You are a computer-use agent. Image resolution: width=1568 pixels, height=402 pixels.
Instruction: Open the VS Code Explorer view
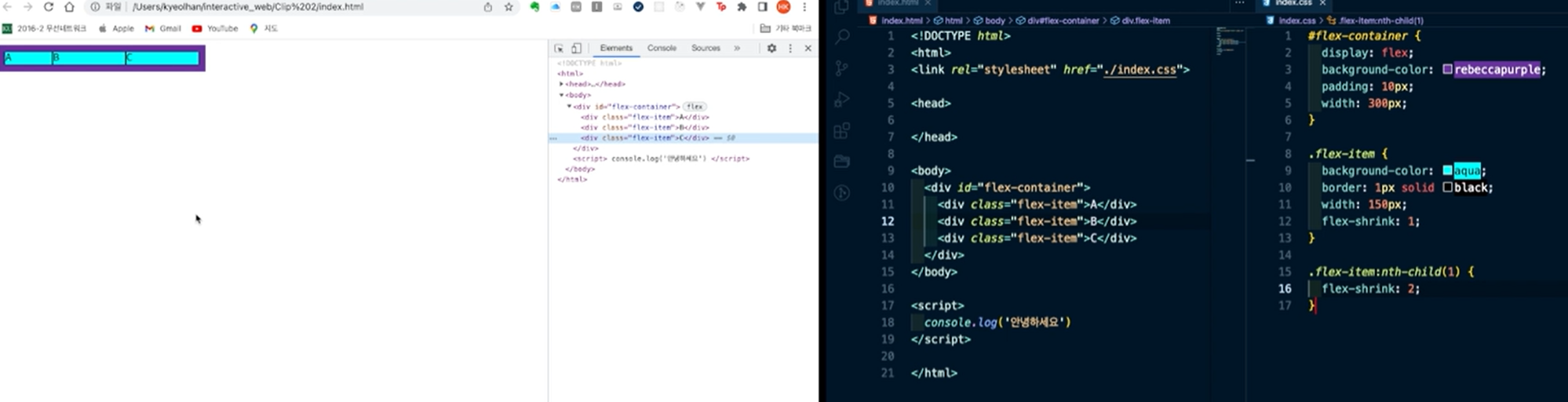(x=842, y=7)
